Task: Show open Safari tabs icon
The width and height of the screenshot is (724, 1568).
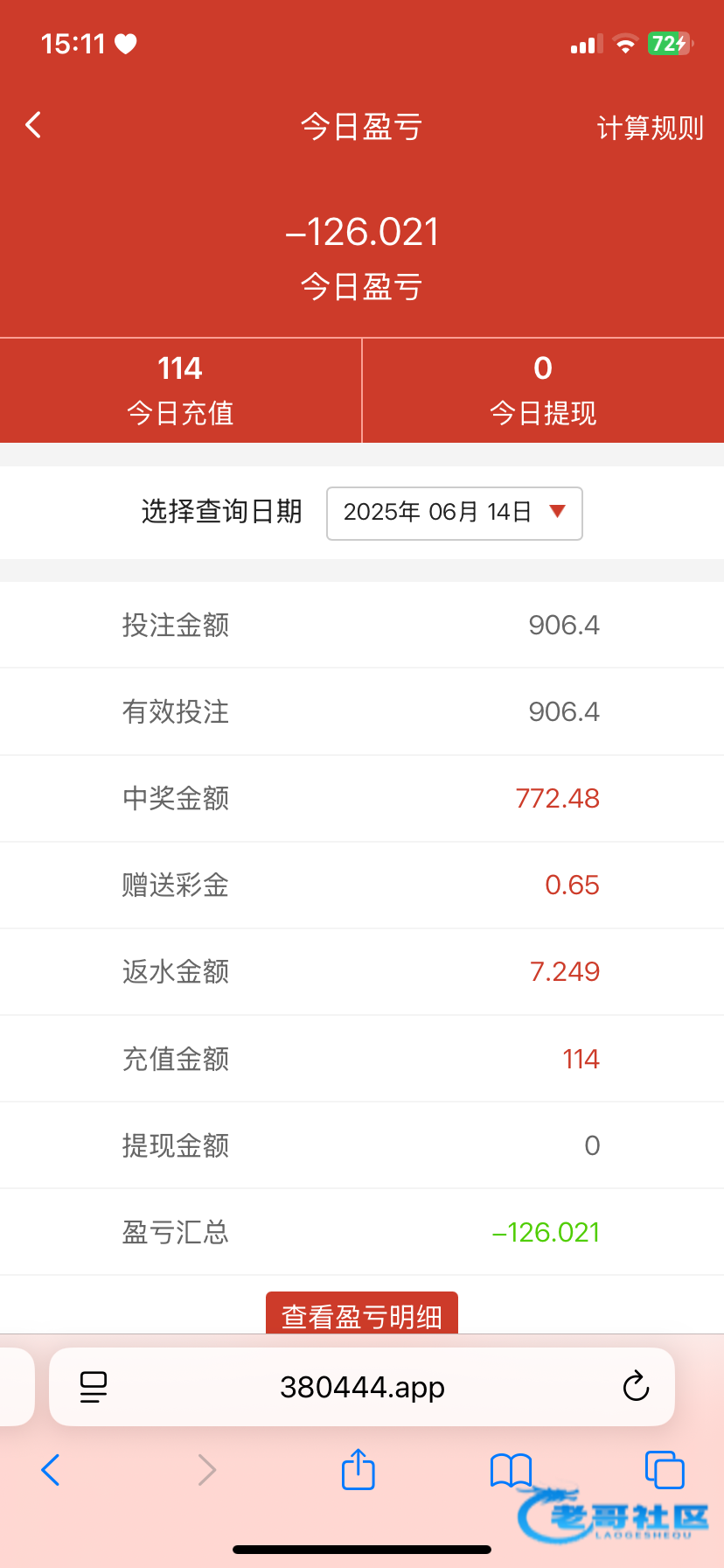Action: pos(664,1470)
